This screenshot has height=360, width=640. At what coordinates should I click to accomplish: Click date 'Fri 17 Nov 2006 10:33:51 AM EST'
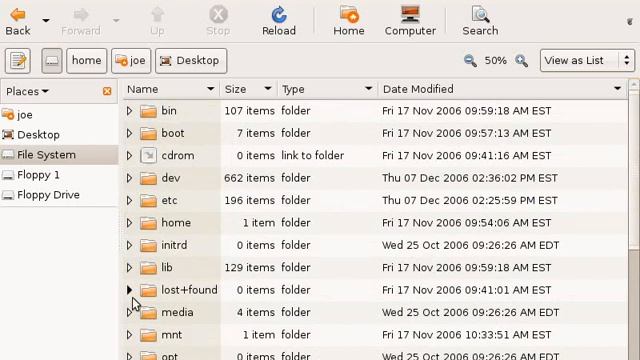467,335
